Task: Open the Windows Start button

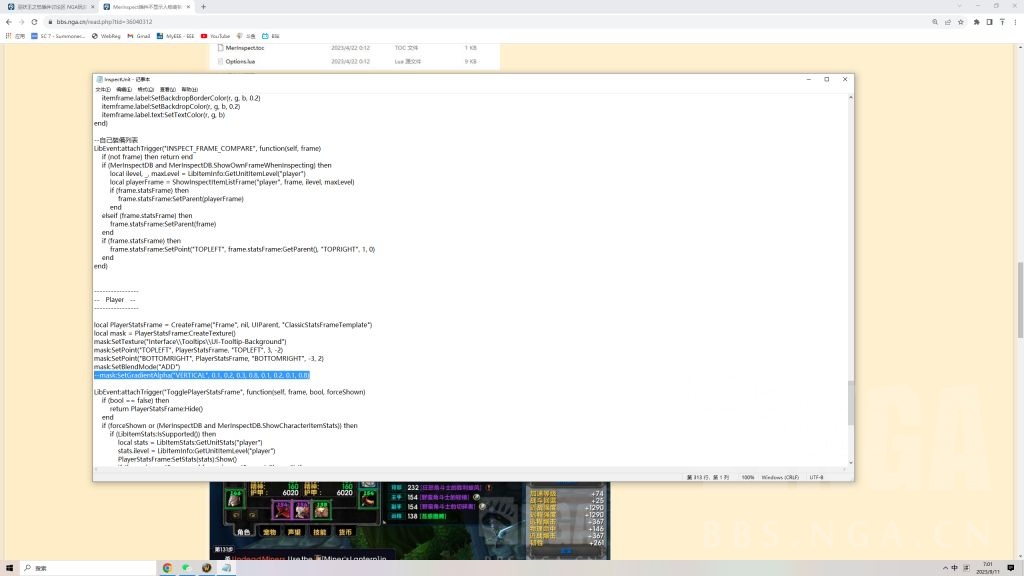Action: pyautogui.click(x=9, y=568)
